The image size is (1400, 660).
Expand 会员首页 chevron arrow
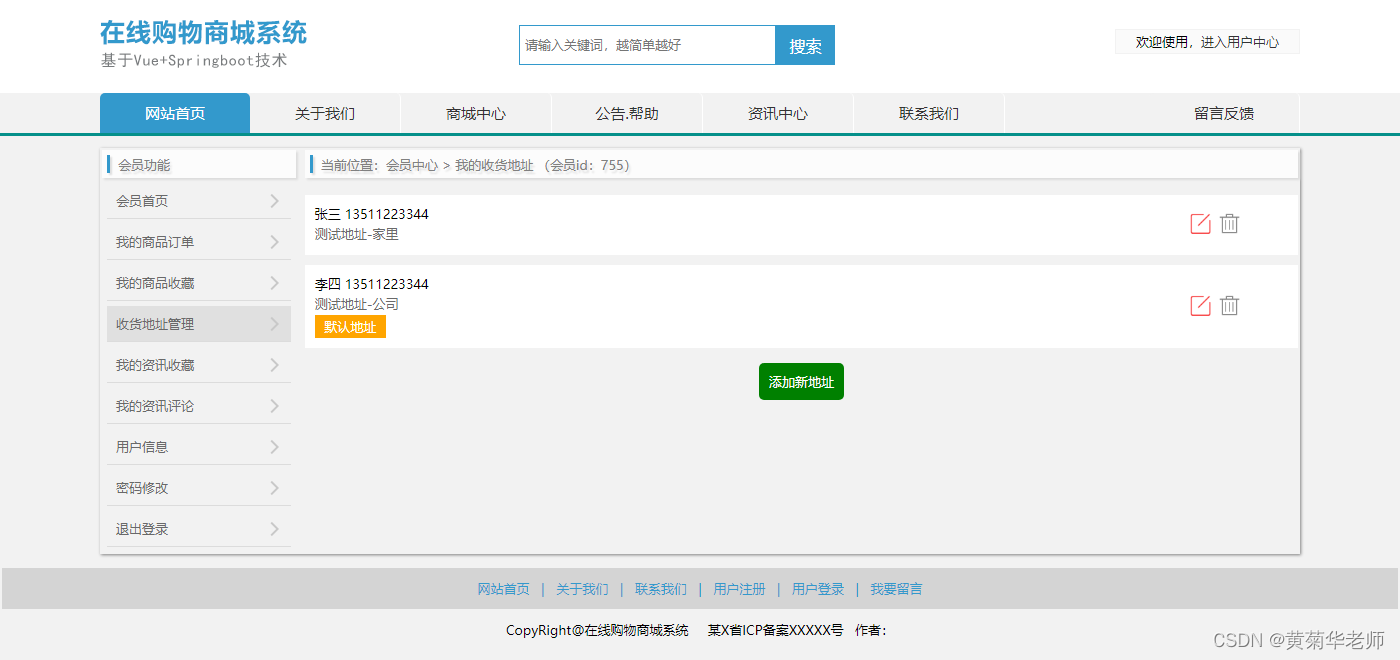tap(275, 201)
